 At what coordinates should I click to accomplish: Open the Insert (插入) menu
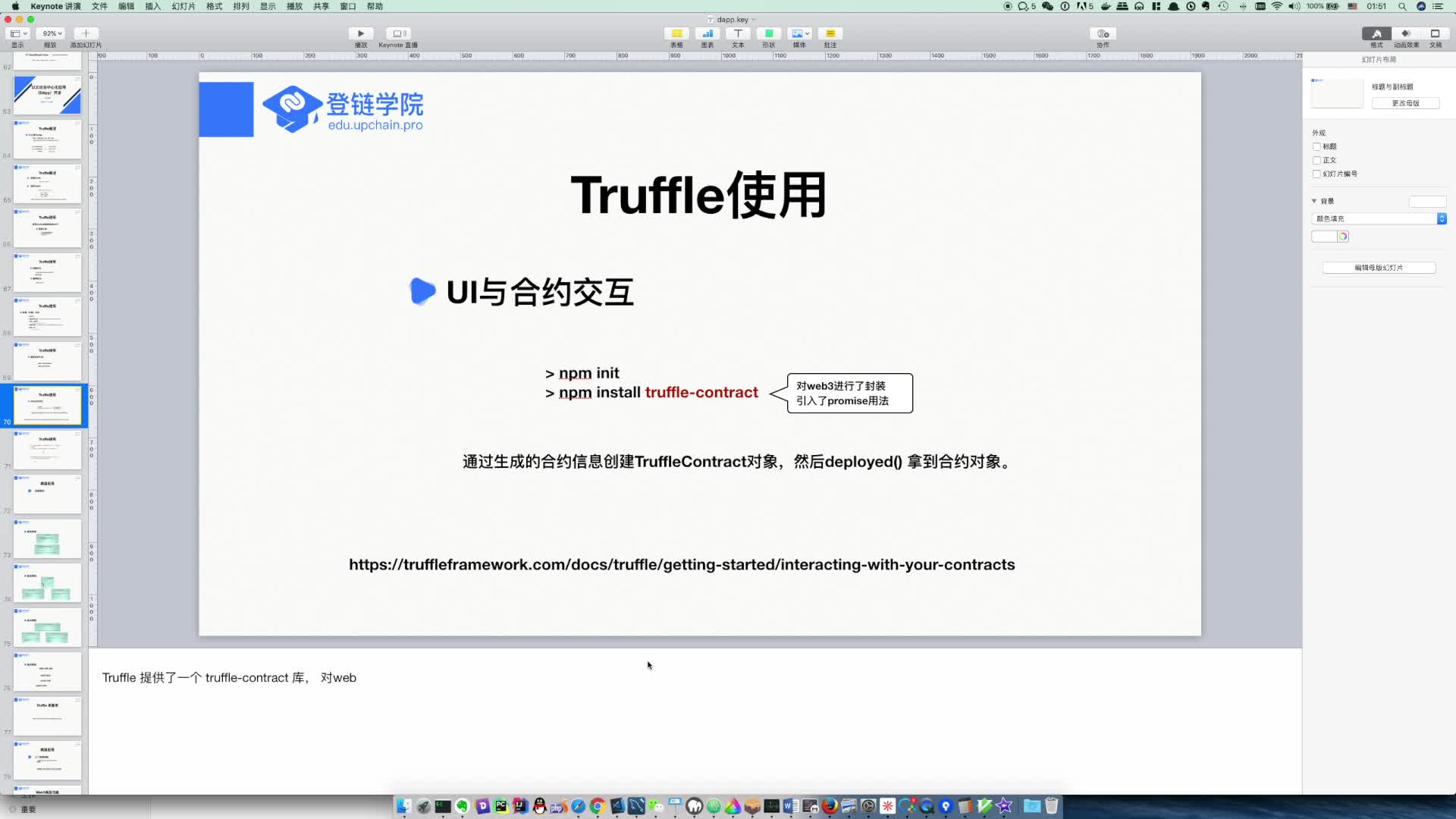click(x=152, y=6)
